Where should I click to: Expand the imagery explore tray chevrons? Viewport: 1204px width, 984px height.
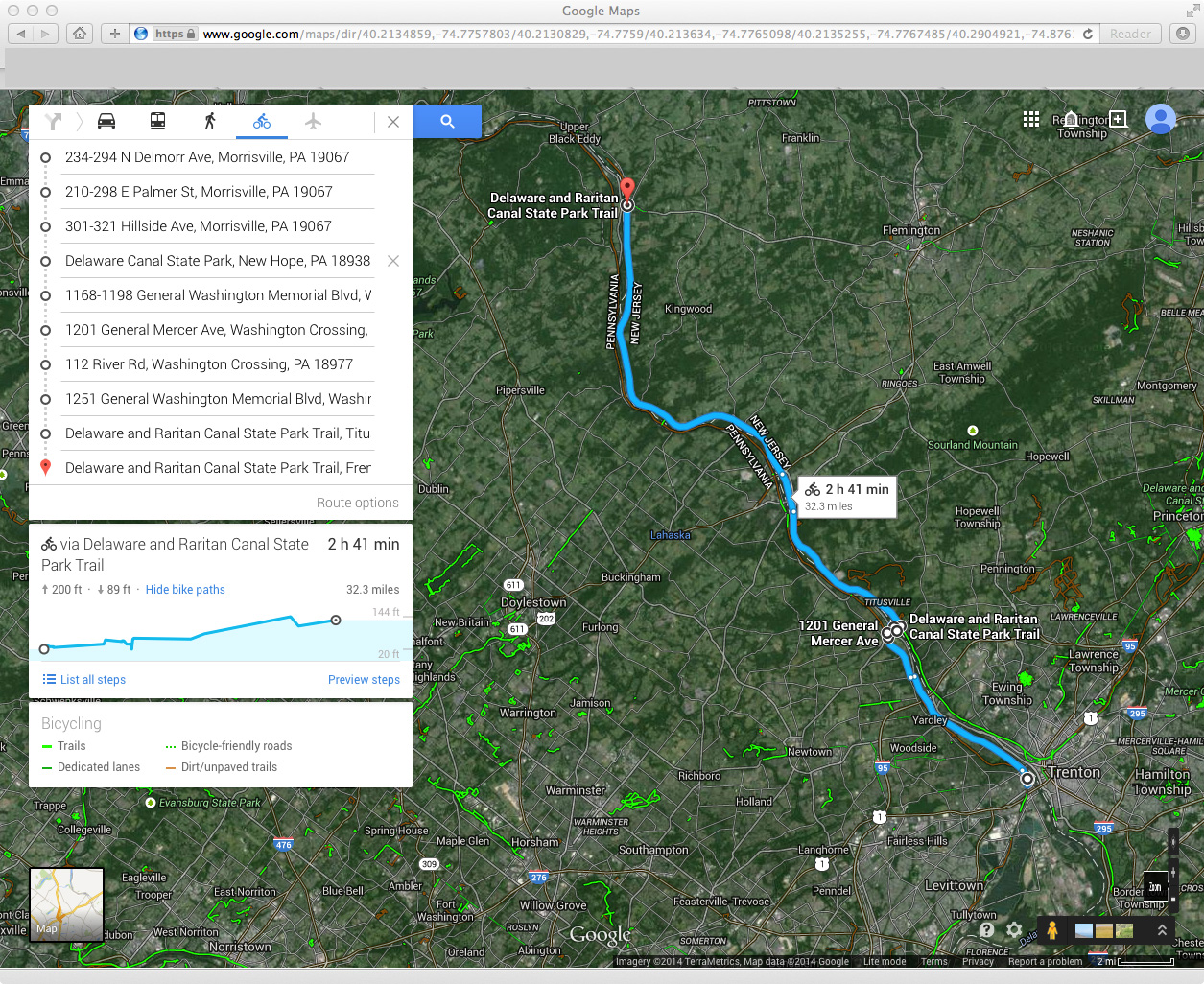click(x=1162, y=930)
